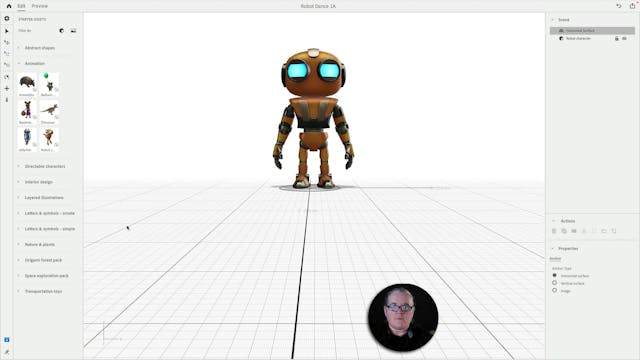Click the group folder action icon
The image size is (640, 360).
click(x=604, y=231)
